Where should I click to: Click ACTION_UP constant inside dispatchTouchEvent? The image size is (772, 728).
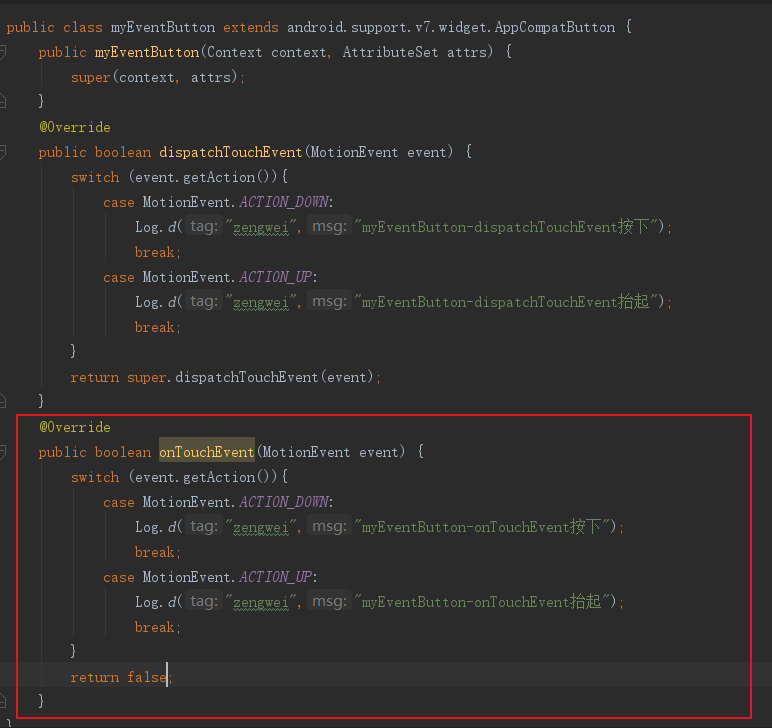click(277, 277)
